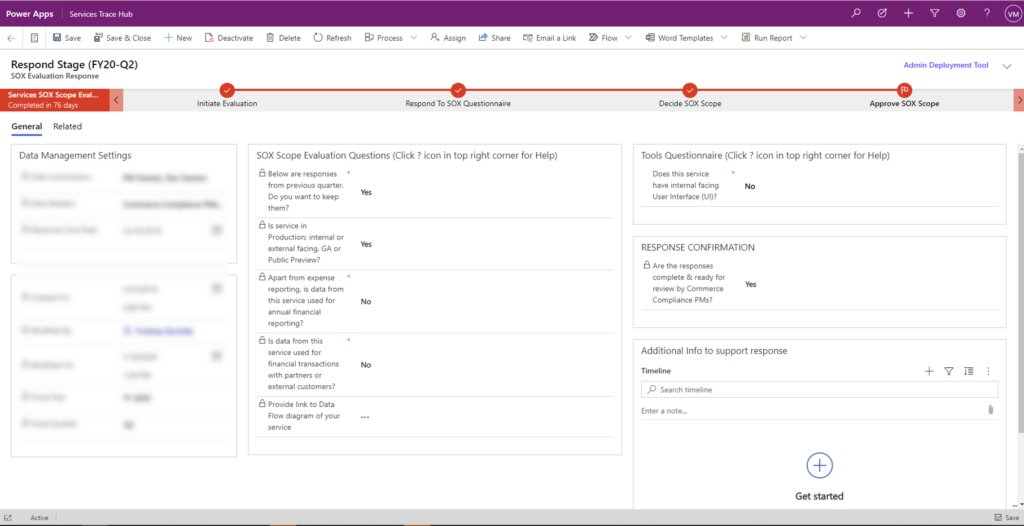Switch to the General tab
The width and height of the screenshot is (1024, 526).
pyautogui.click(x=27, y=127)
